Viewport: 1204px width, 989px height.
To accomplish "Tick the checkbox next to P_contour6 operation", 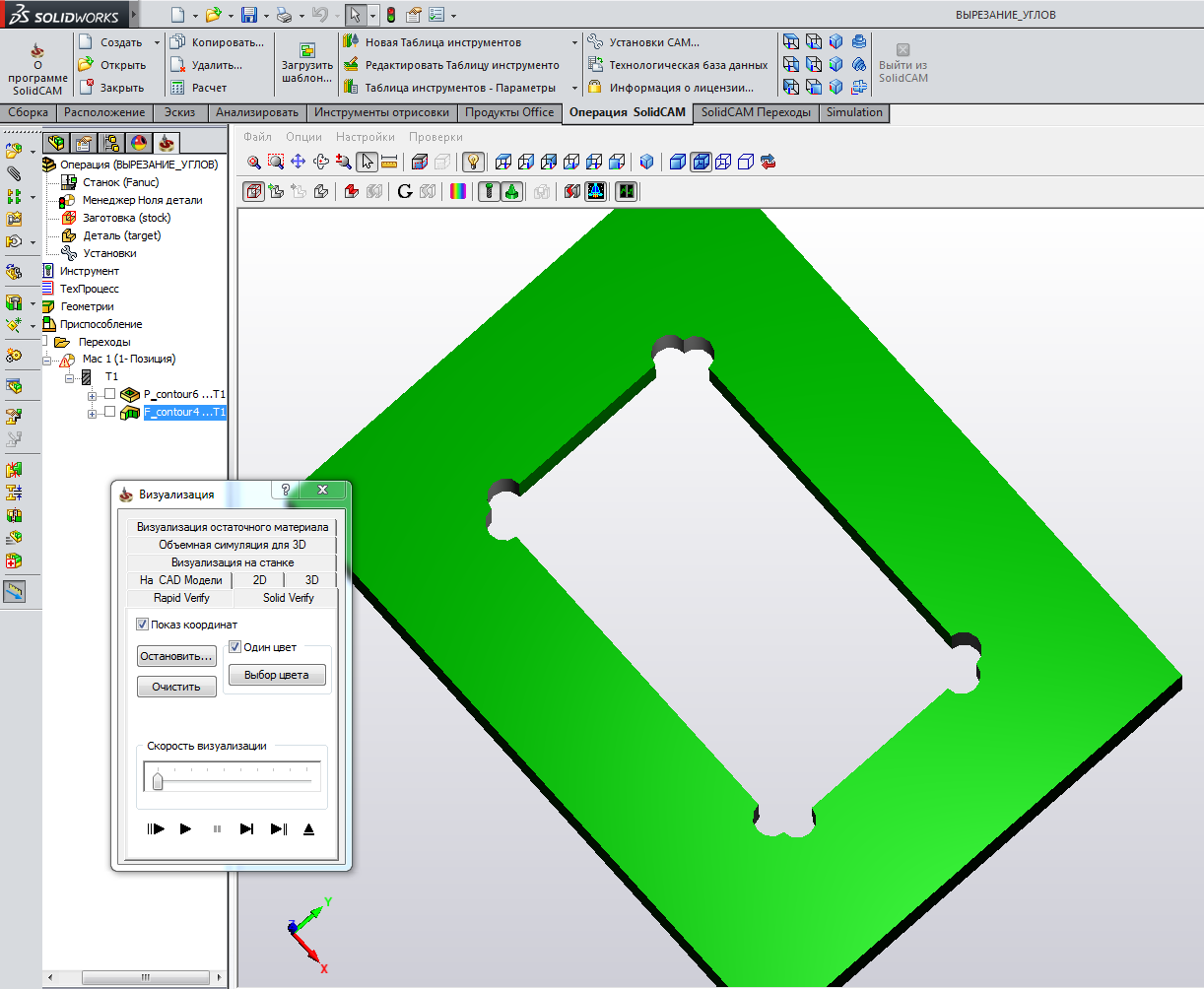I will (x=109, y=394).
